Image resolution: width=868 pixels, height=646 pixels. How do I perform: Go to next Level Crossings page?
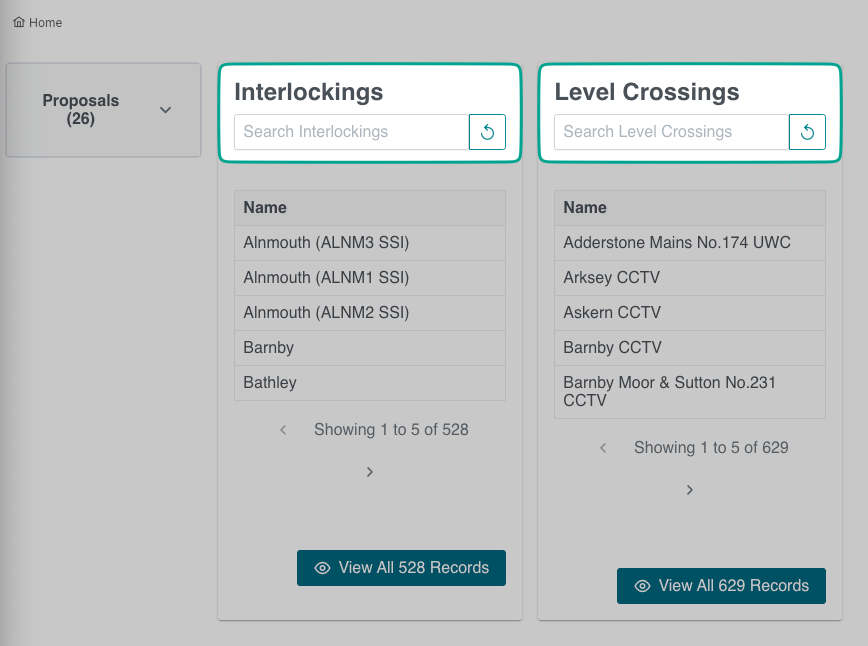(x=690, y=489)
